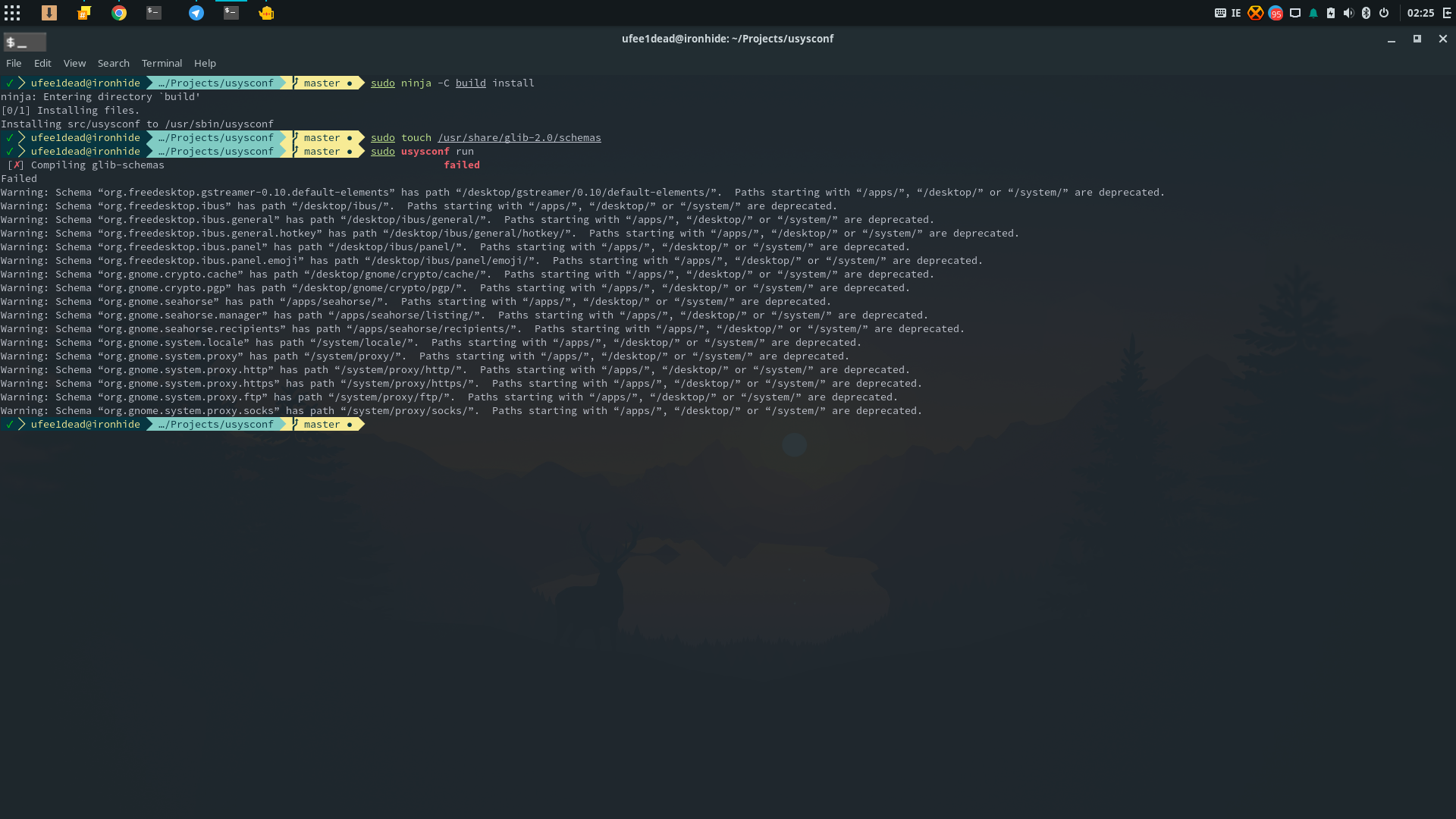1456x819 pixels.
Task: Close the terminal window
Action: (1443, 39)
